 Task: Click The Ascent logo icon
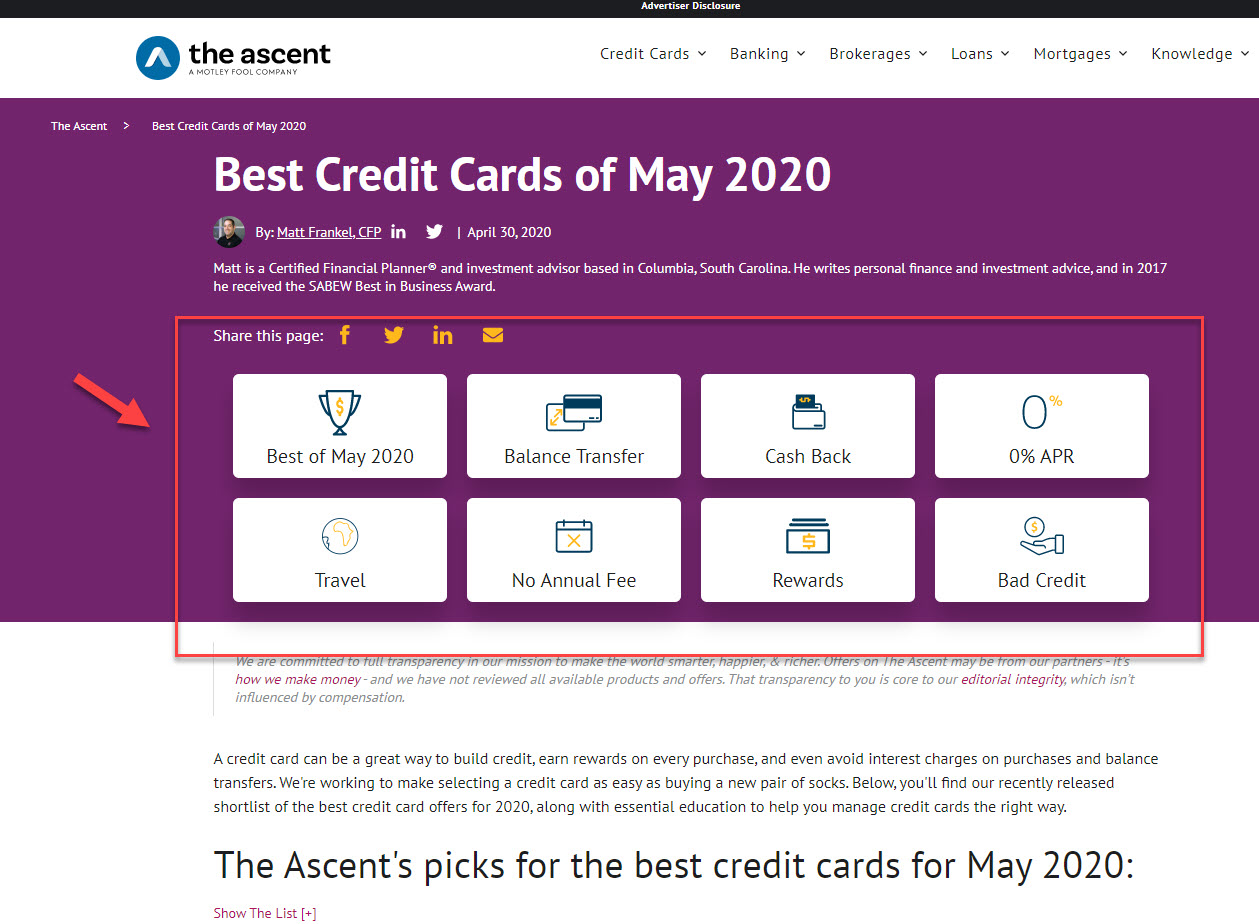157,57
